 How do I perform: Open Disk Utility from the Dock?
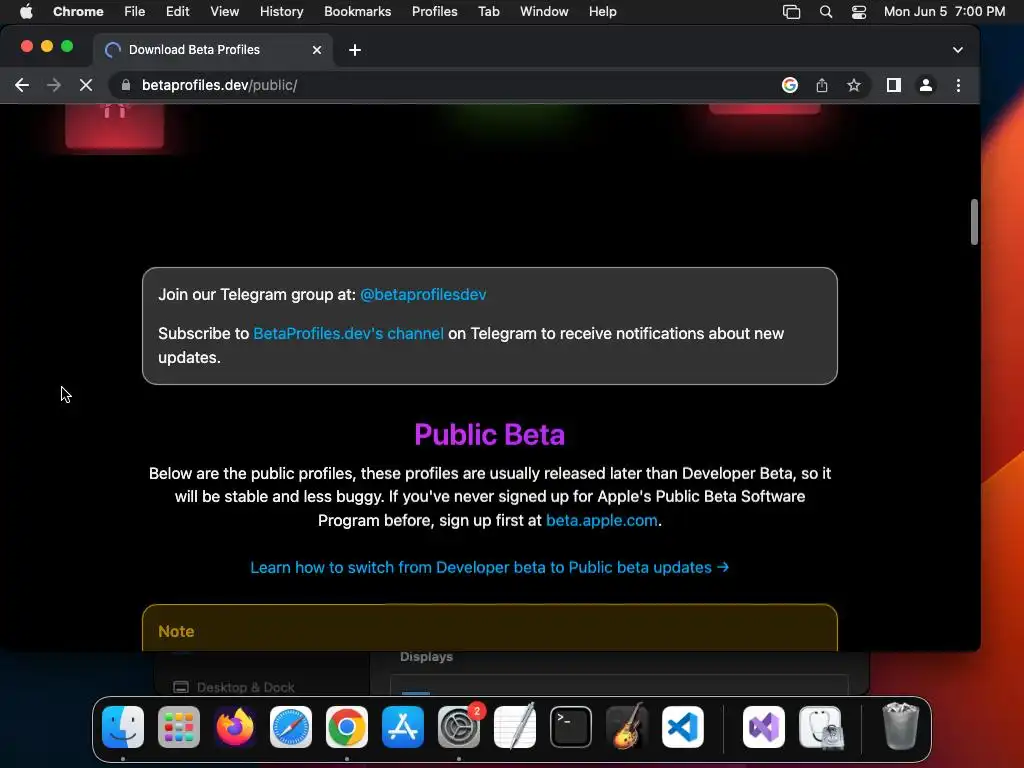coord(821,727)
